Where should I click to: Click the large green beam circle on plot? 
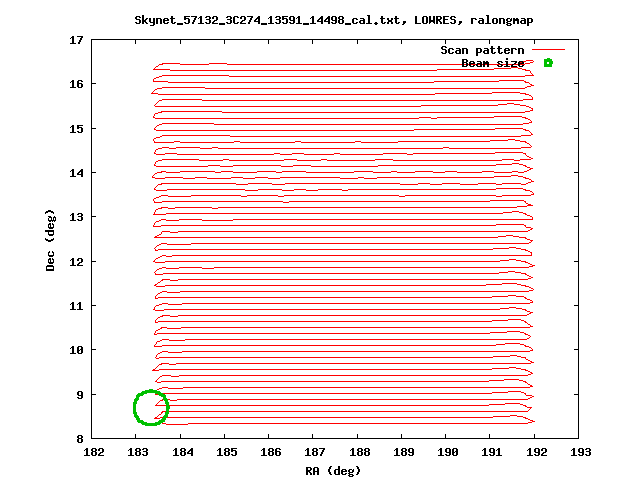[x=151, y=408]
